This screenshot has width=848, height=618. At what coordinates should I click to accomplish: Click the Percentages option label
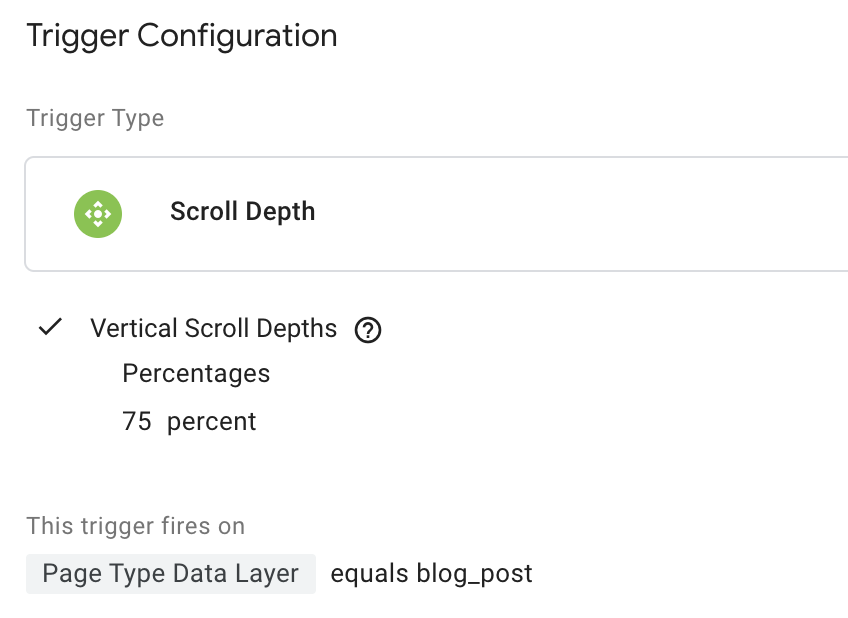point(196,374)
